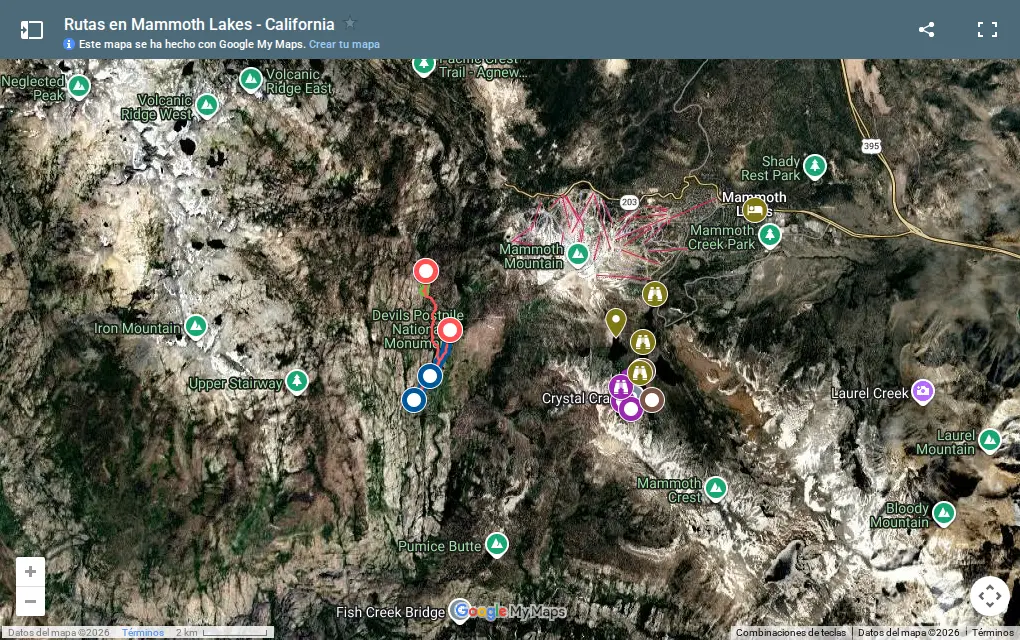
Task: Click the route 203 shield
Action: pyautogui.click(x=628, y=202)
